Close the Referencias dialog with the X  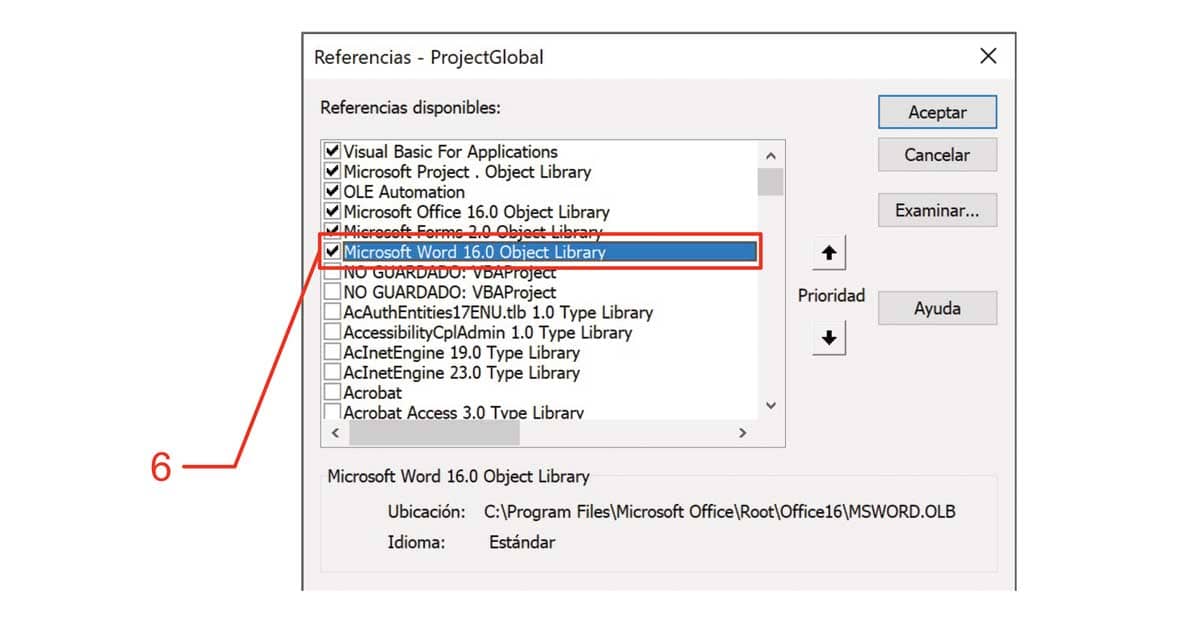click(x=988, y=56)
